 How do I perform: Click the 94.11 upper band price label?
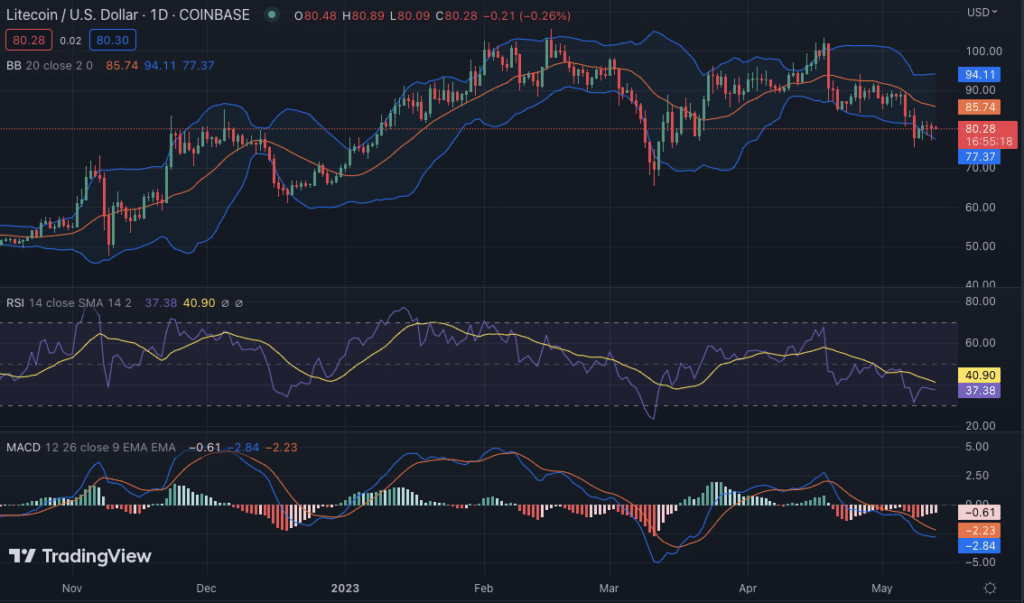pyautogui.click(x=977, y=74)
